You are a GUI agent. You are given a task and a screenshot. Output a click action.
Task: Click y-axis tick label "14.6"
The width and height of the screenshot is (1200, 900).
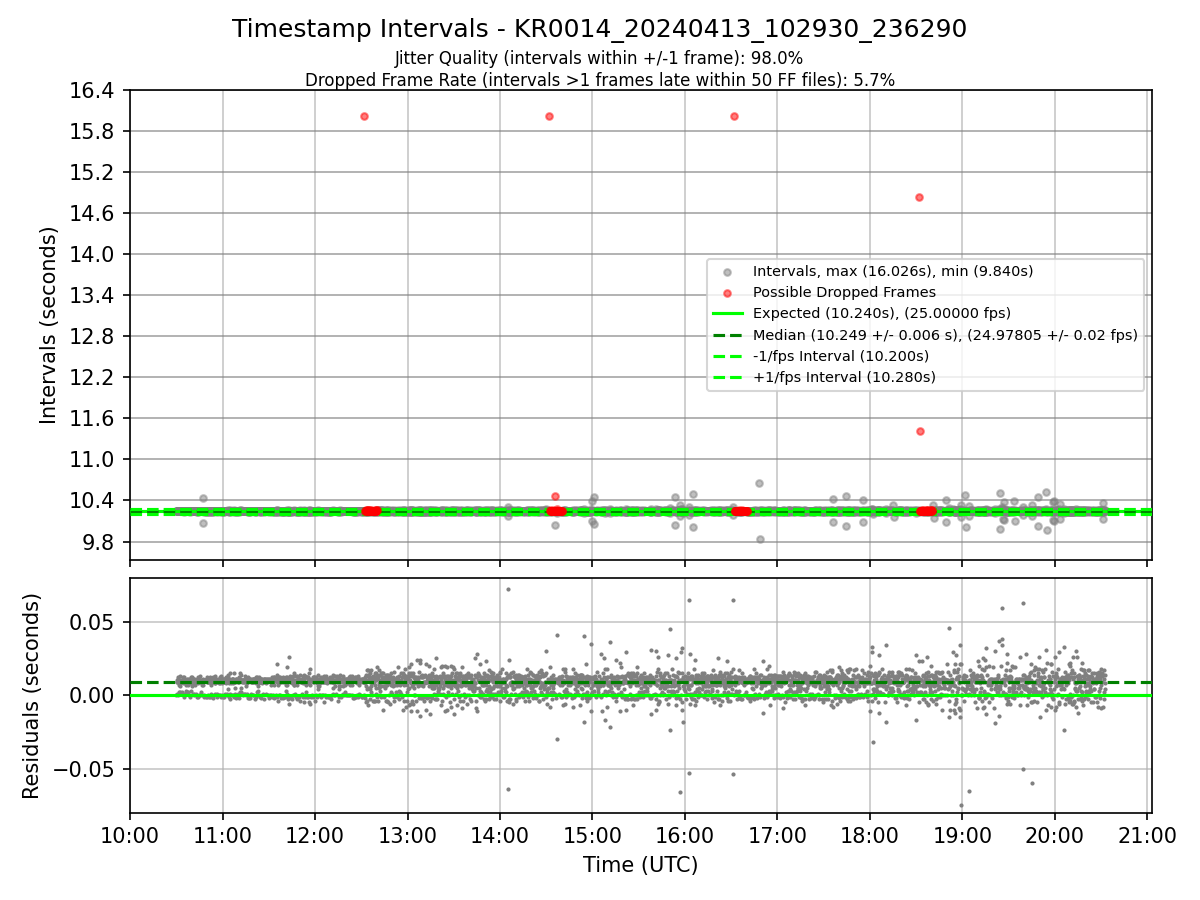pos(94,214)
